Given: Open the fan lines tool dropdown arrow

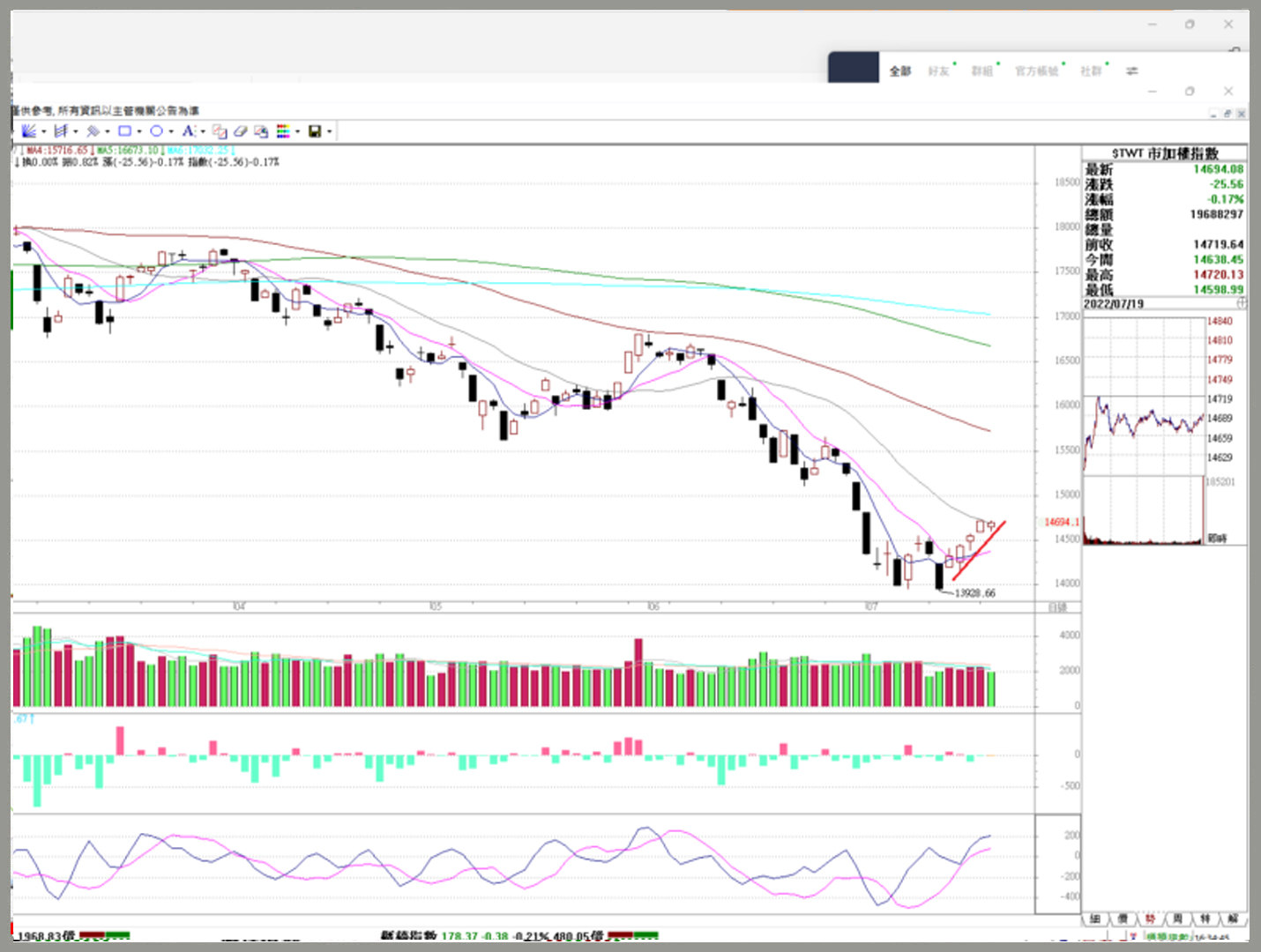Looking at the screenshot, I should (43, 132).
